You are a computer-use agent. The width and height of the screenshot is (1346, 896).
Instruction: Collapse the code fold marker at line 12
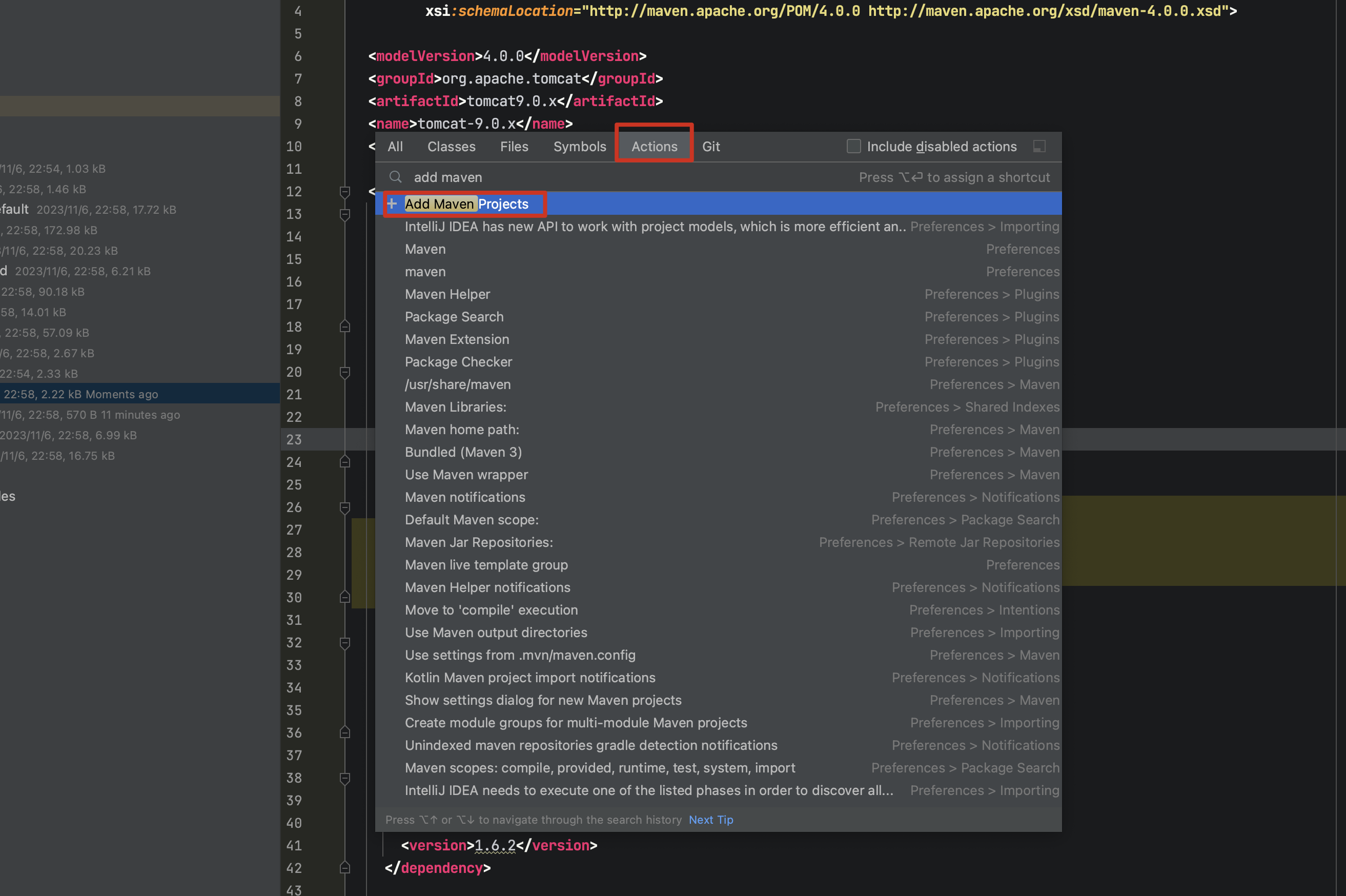point(345,192)
